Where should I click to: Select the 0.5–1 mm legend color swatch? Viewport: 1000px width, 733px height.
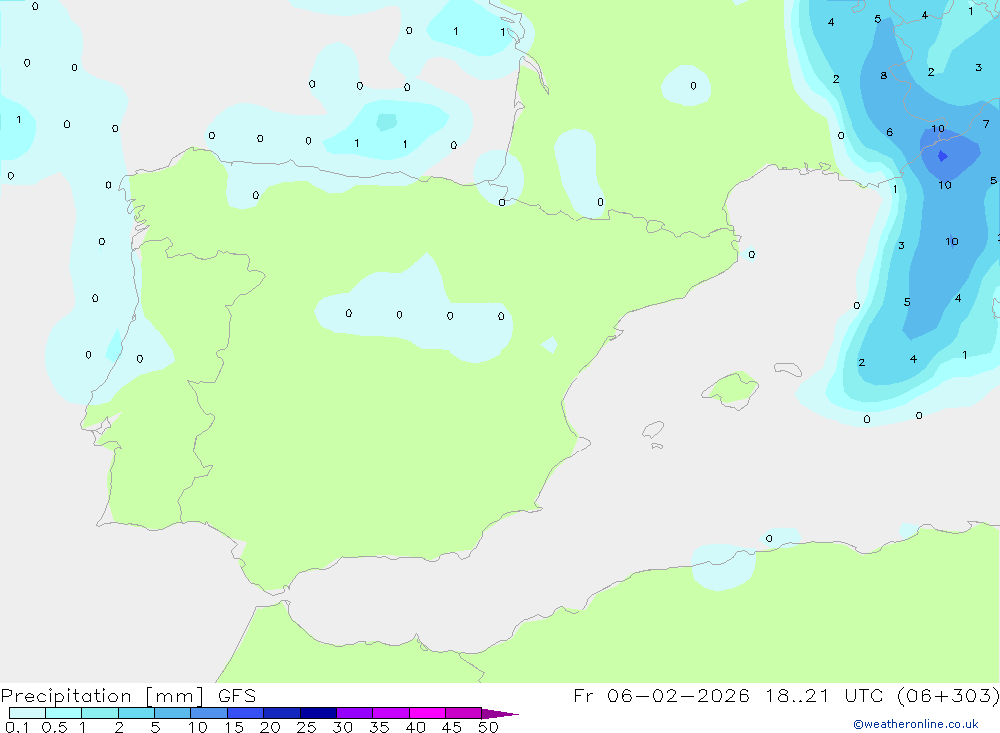(64, 713)
